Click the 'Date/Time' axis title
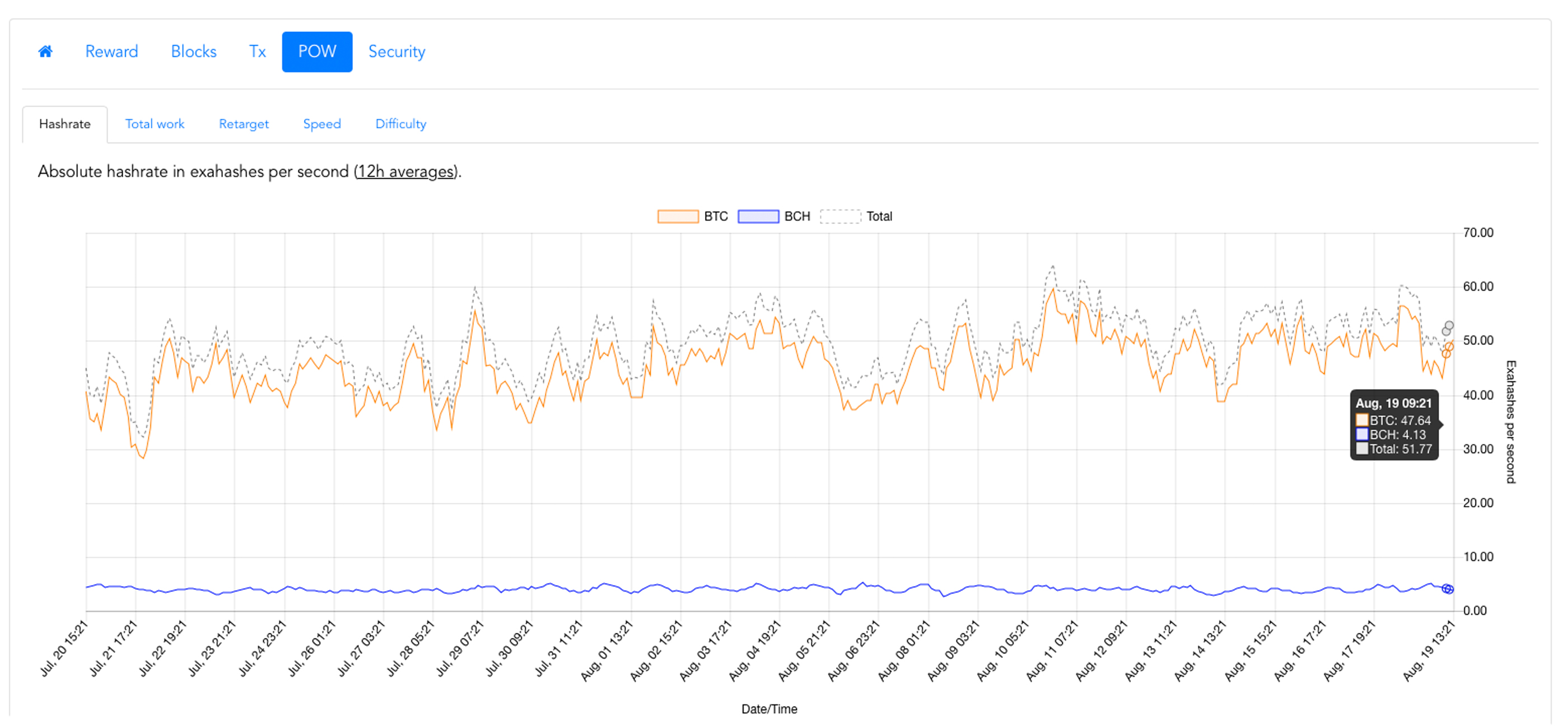 pyautogui.click(x=769, y=710)
